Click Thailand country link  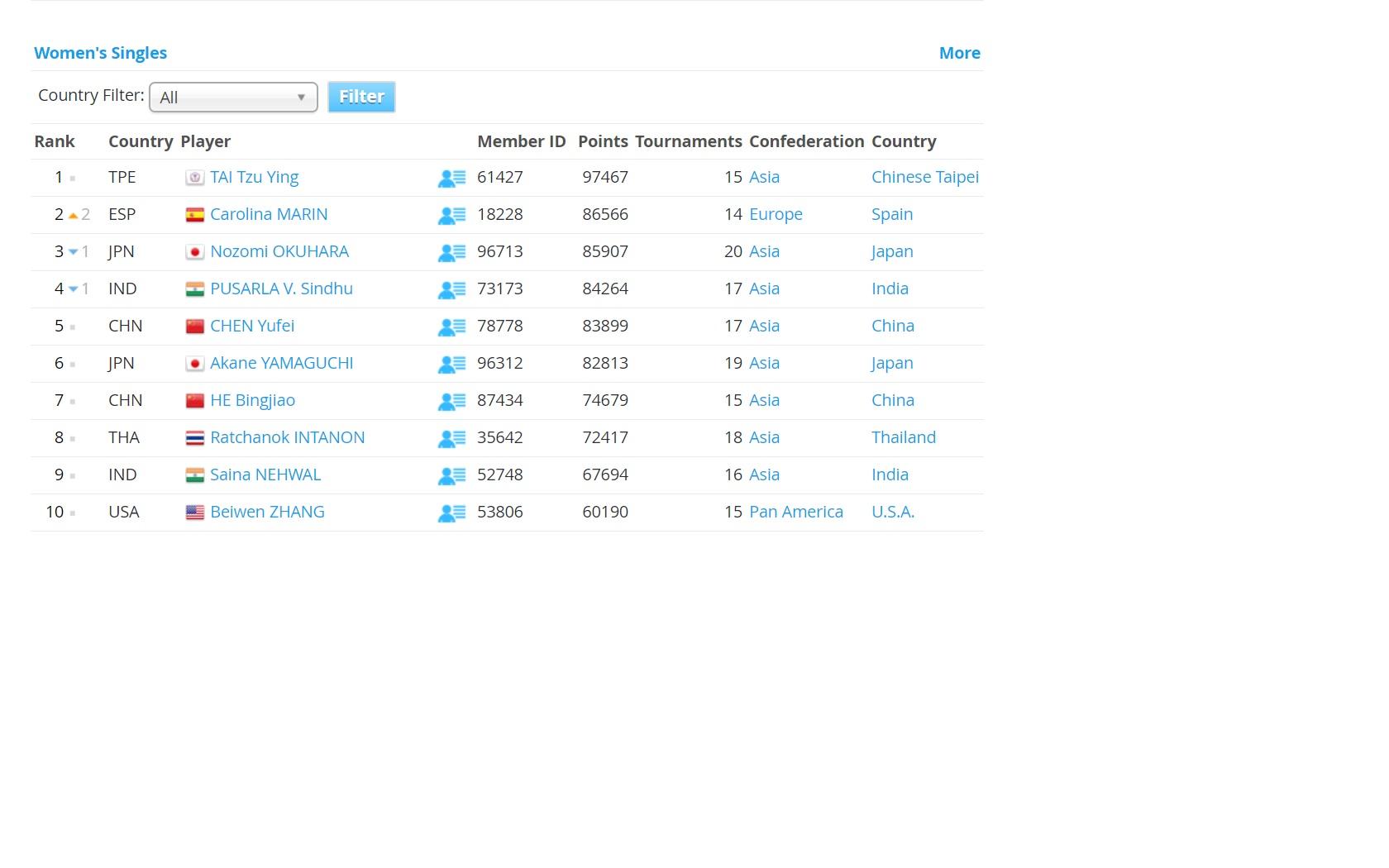pos(904,437)
